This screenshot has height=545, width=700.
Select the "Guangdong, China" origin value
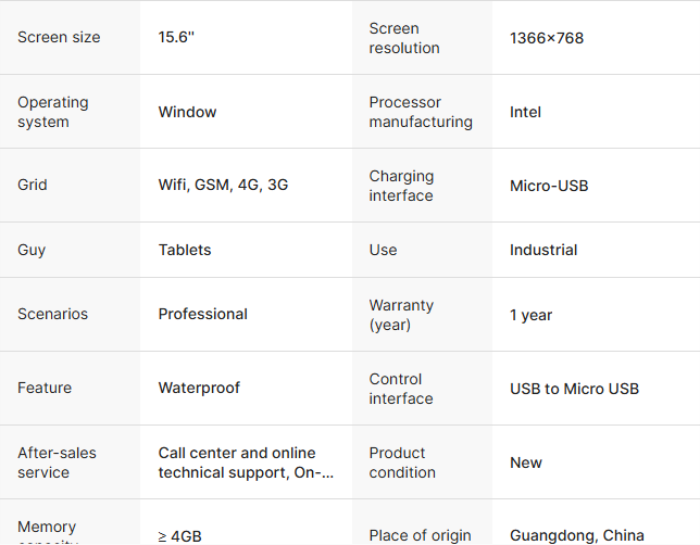[x=577, y=536]
